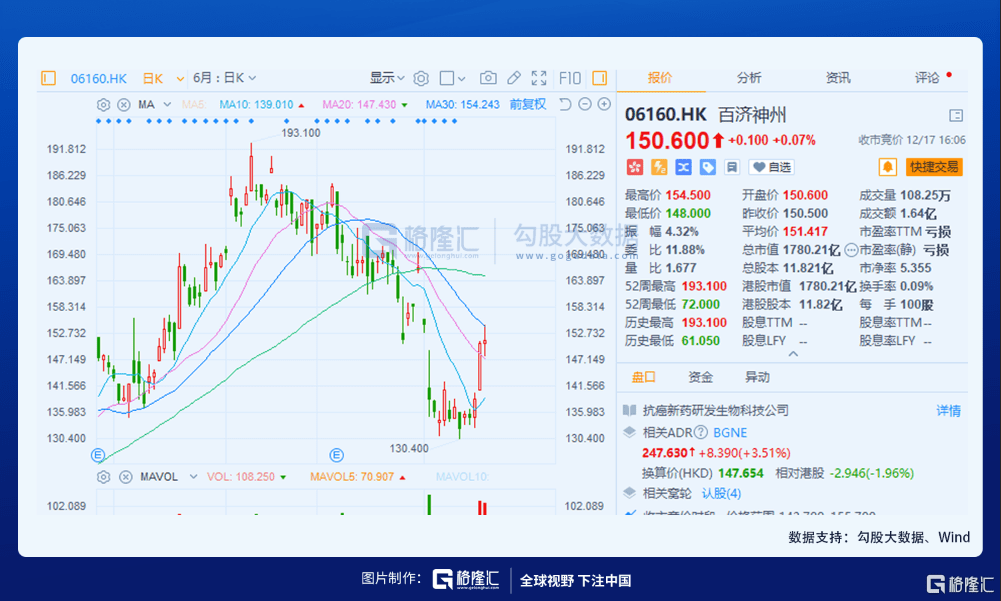
Task: Select the drawing pencil tool
Action: tap(513, 77)
